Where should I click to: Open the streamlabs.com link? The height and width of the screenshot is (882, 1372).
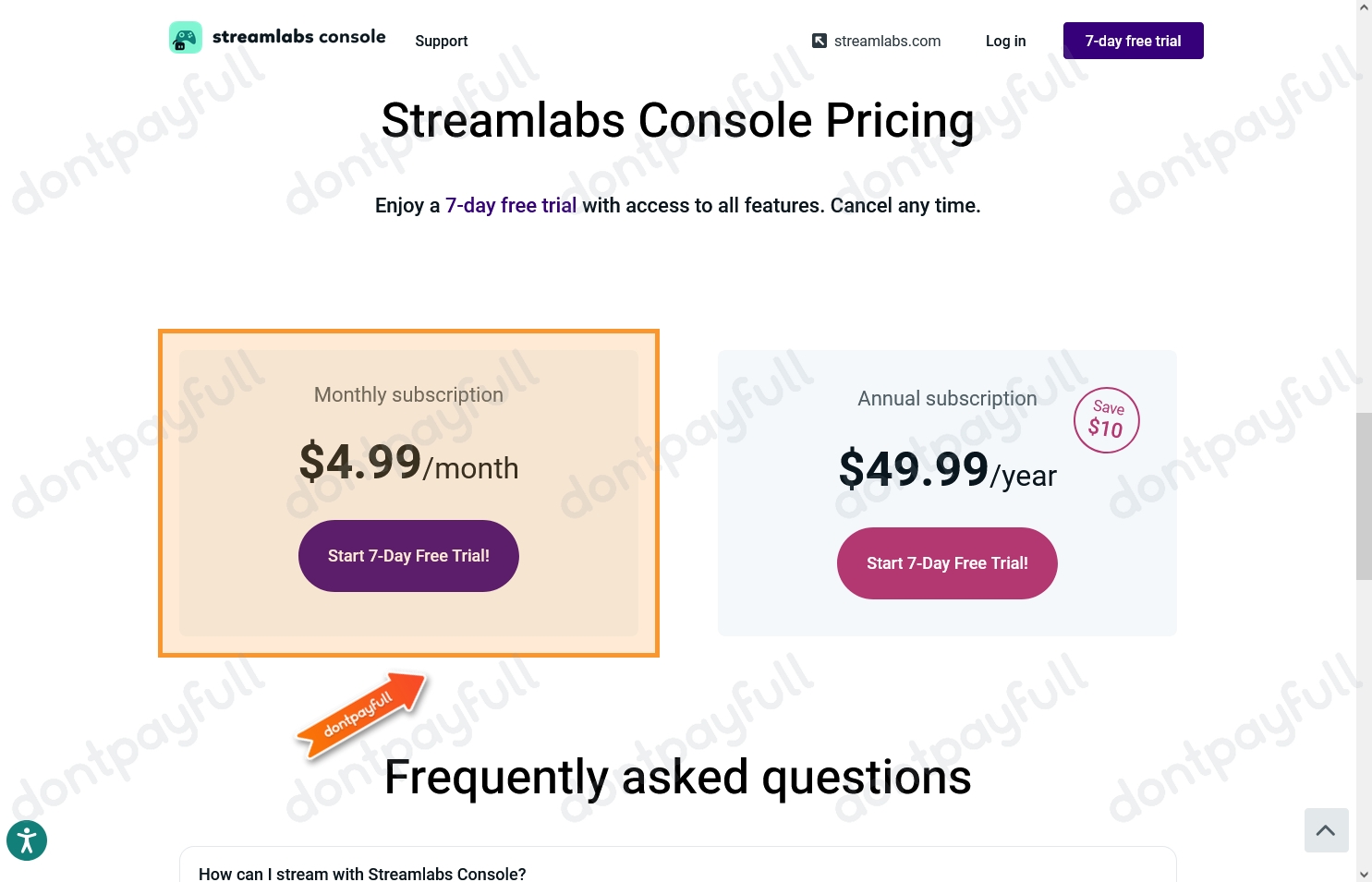tap(887, 41)
